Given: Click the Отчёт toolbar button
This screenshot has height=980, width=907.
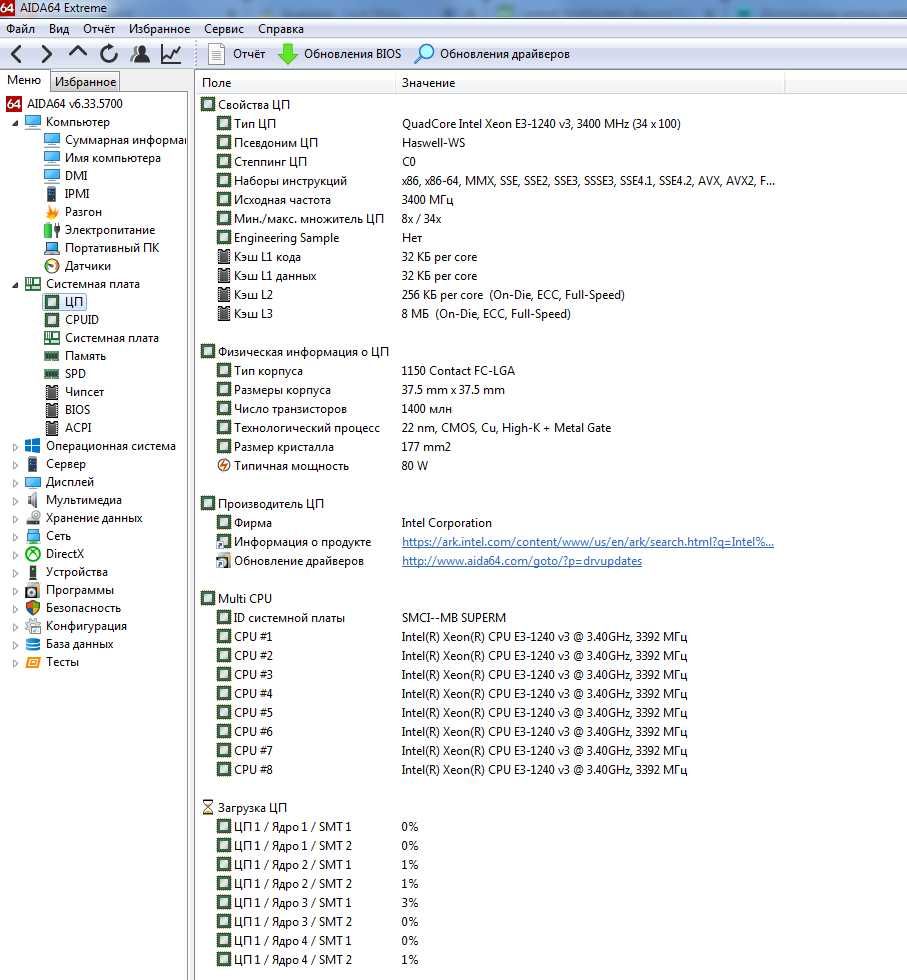Looking at the screenshot, I should (237, 54).
